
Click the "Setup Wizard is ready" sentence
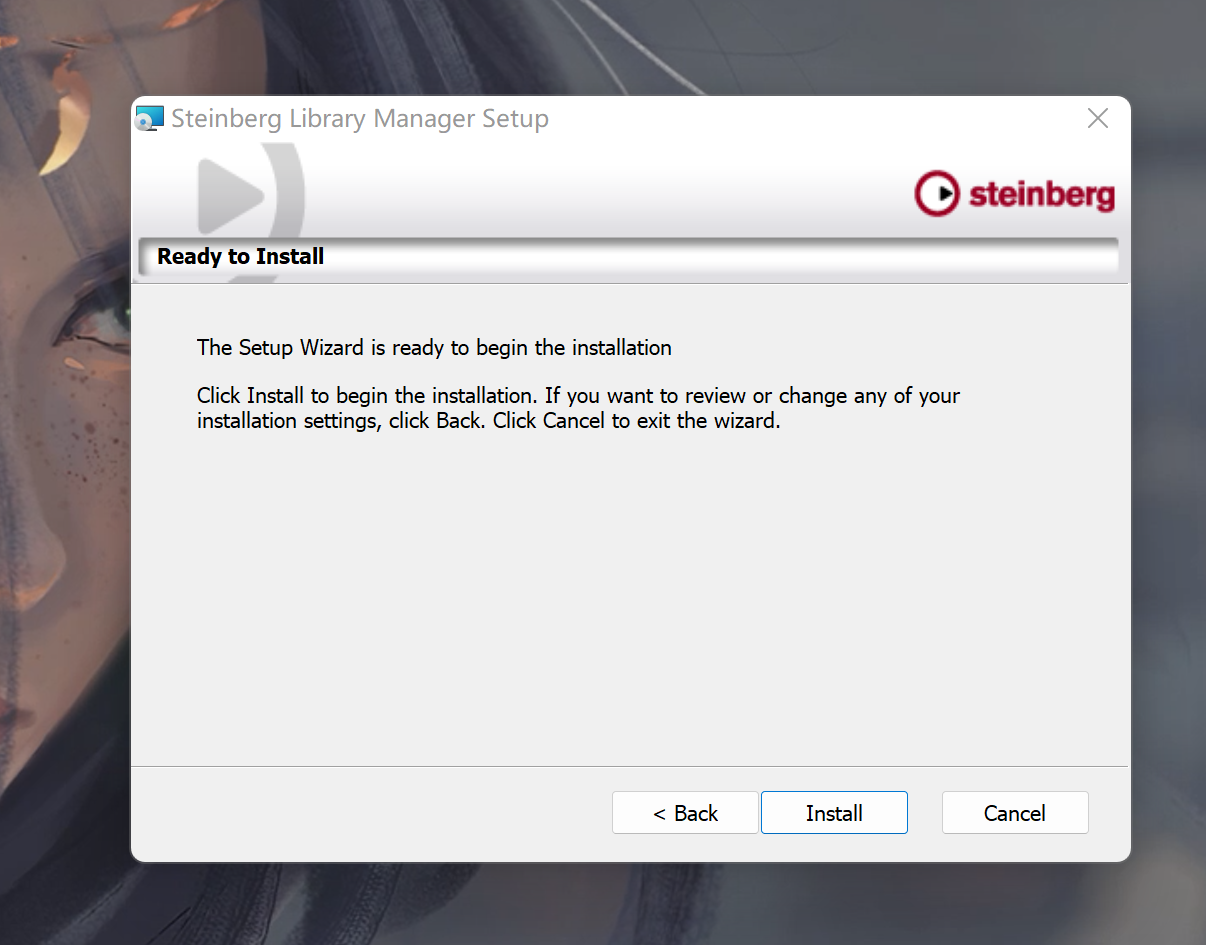[x=434, y=348]
